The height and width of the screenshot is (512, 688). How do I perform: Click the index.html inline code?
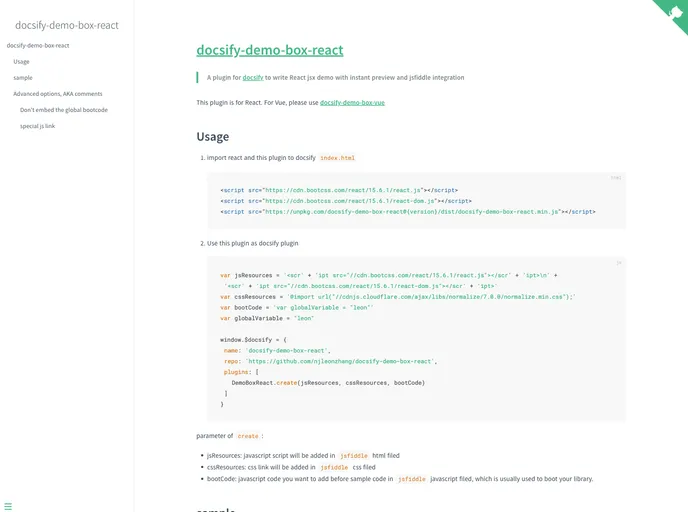click(x=337, y=158)
